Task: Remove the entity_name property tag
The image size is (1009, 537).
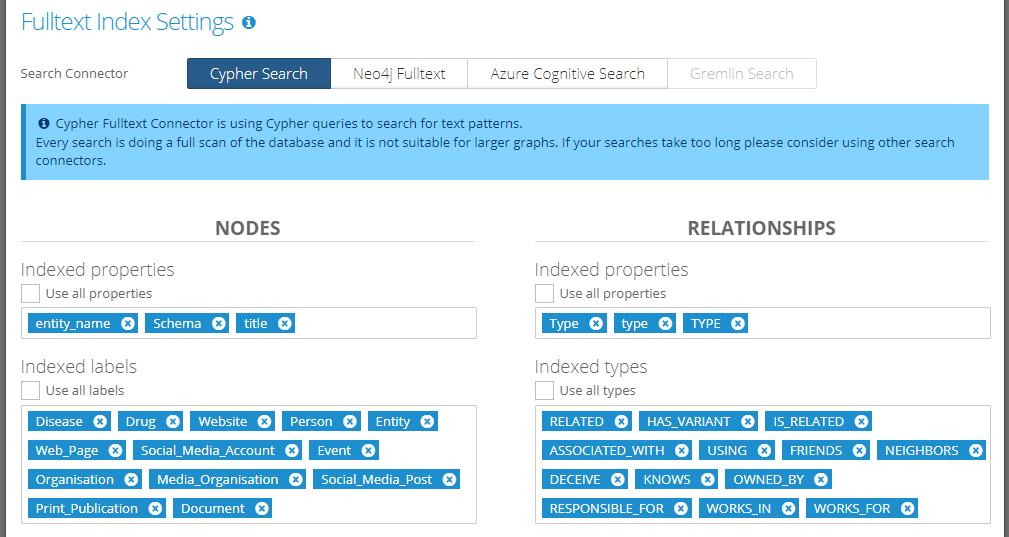Action: 128,323
